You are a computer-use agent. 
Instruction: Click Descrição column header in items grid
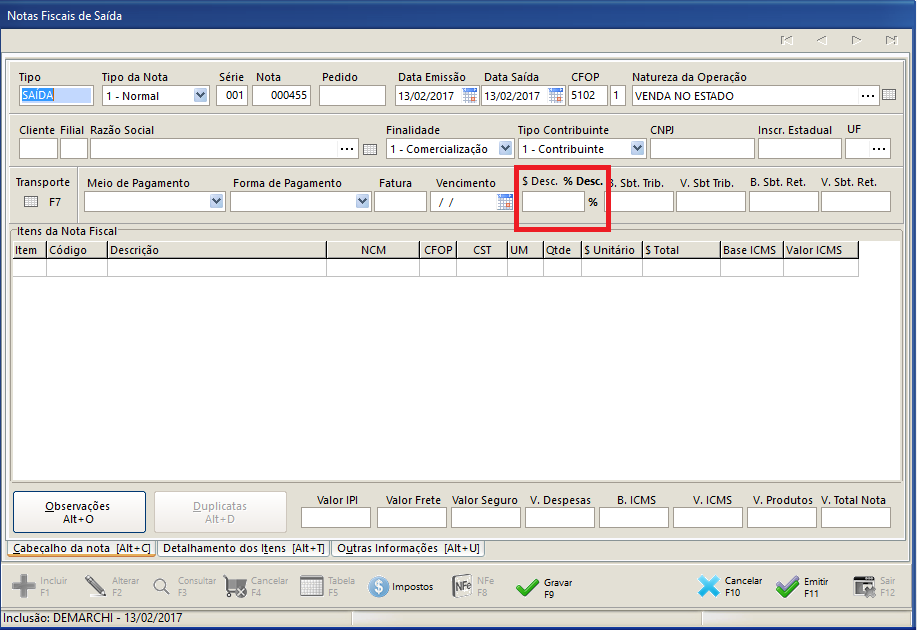[217, 250]
